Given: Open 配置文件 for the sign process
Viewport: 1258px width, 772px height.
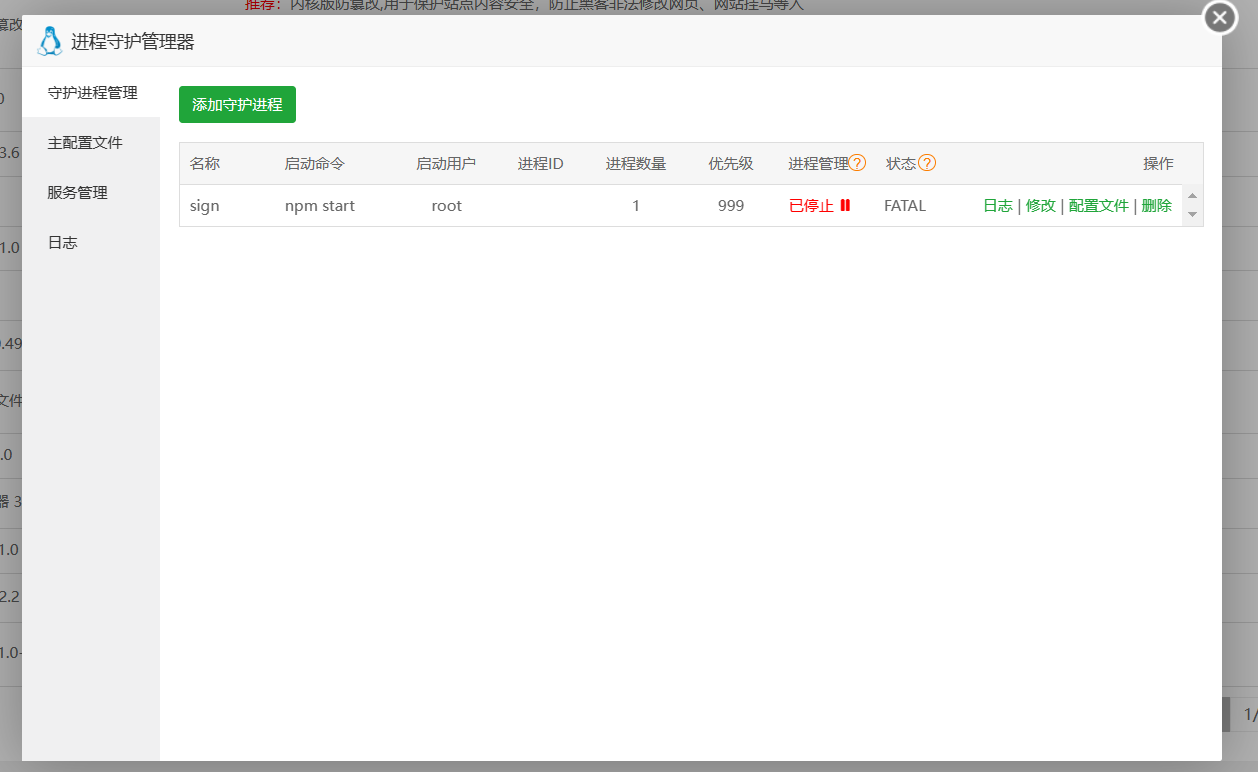Looking at the screenshot, I should click(x=1098, y=205).
